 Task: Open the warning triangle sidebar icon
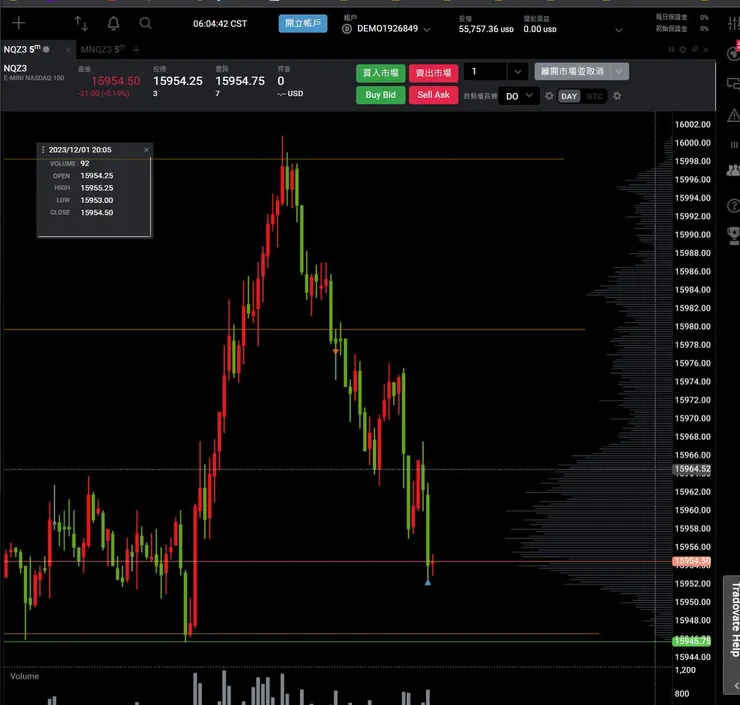pos(733,115)
